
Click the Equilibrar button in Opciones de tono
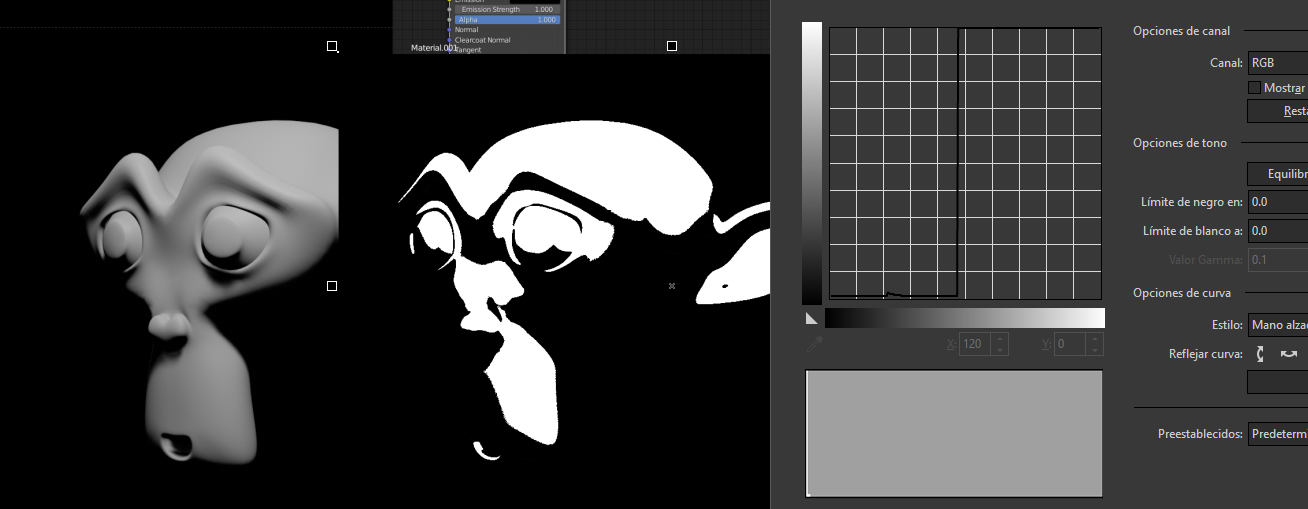(1277, 174)
